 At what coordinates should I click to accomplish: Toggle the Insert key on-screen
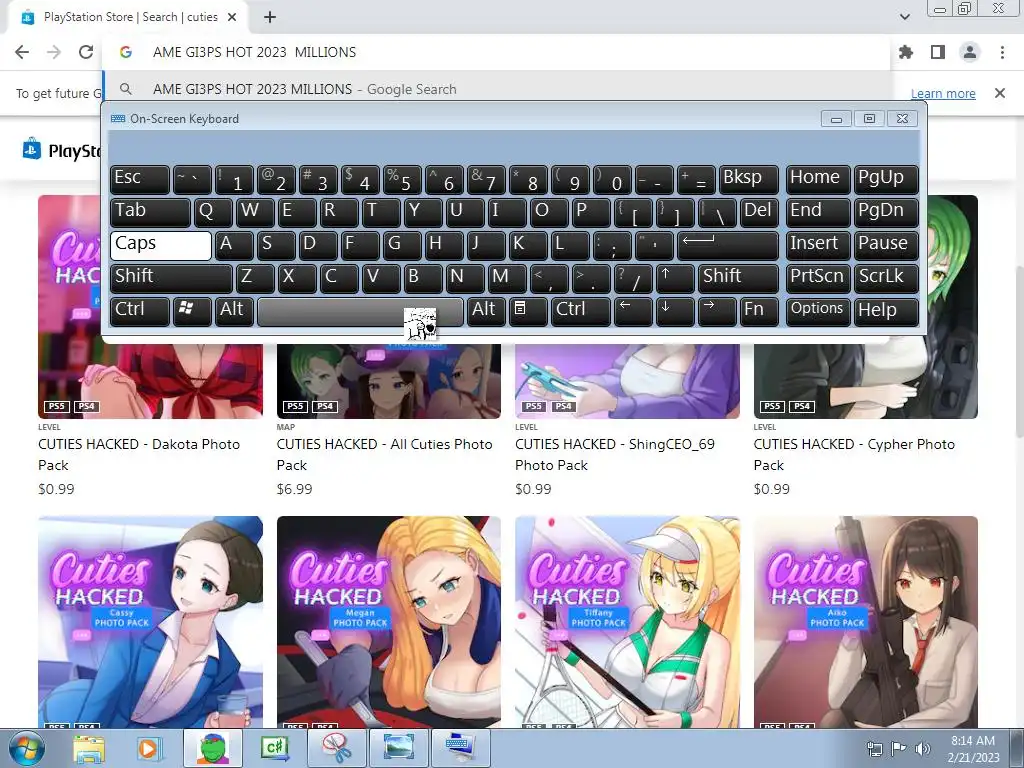pyautogui.click(x=818, y=245)
